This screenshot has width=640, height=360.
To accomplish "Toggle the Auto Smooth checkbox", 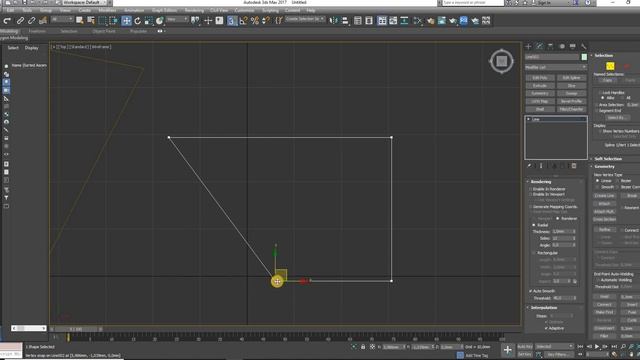I will pos(531,291).
